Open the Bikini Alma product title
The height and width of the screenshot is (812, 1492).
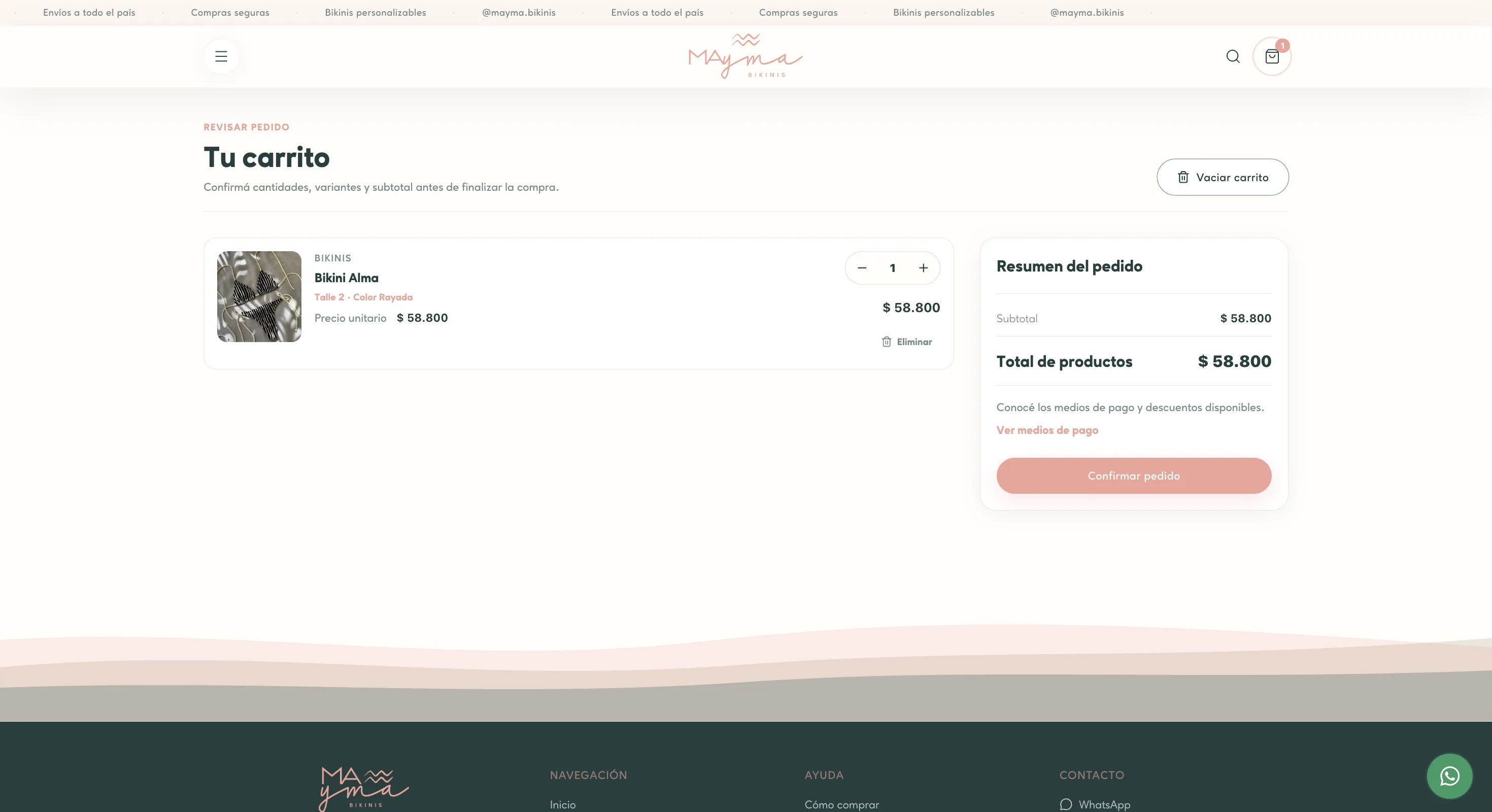click(x=346, y=278)
